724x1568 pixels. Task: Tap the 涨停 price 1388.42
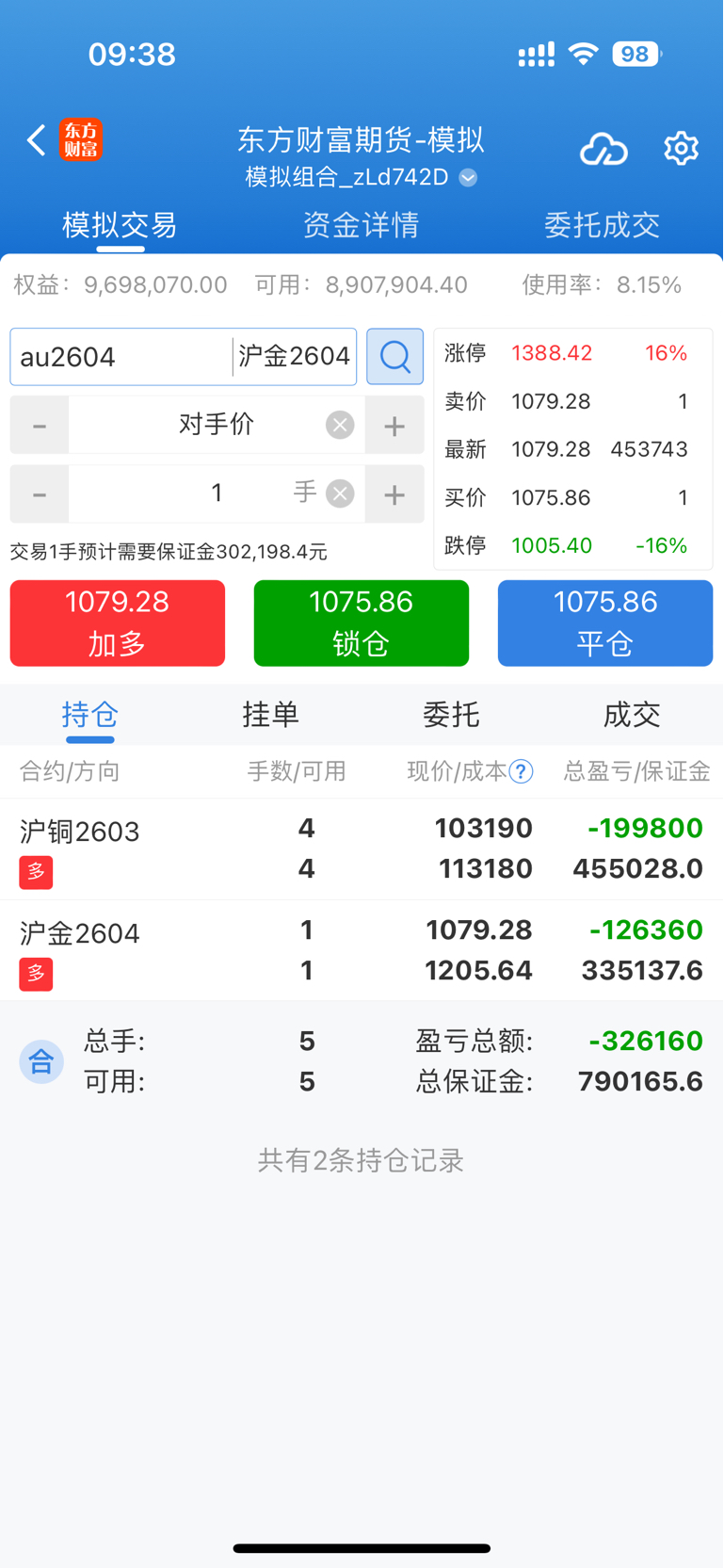click(552, 353)
